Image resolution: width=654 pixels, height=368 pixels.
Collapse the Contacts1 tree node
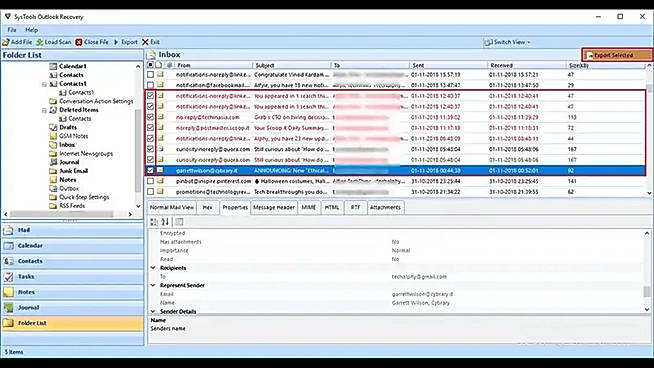pos(44,84)
